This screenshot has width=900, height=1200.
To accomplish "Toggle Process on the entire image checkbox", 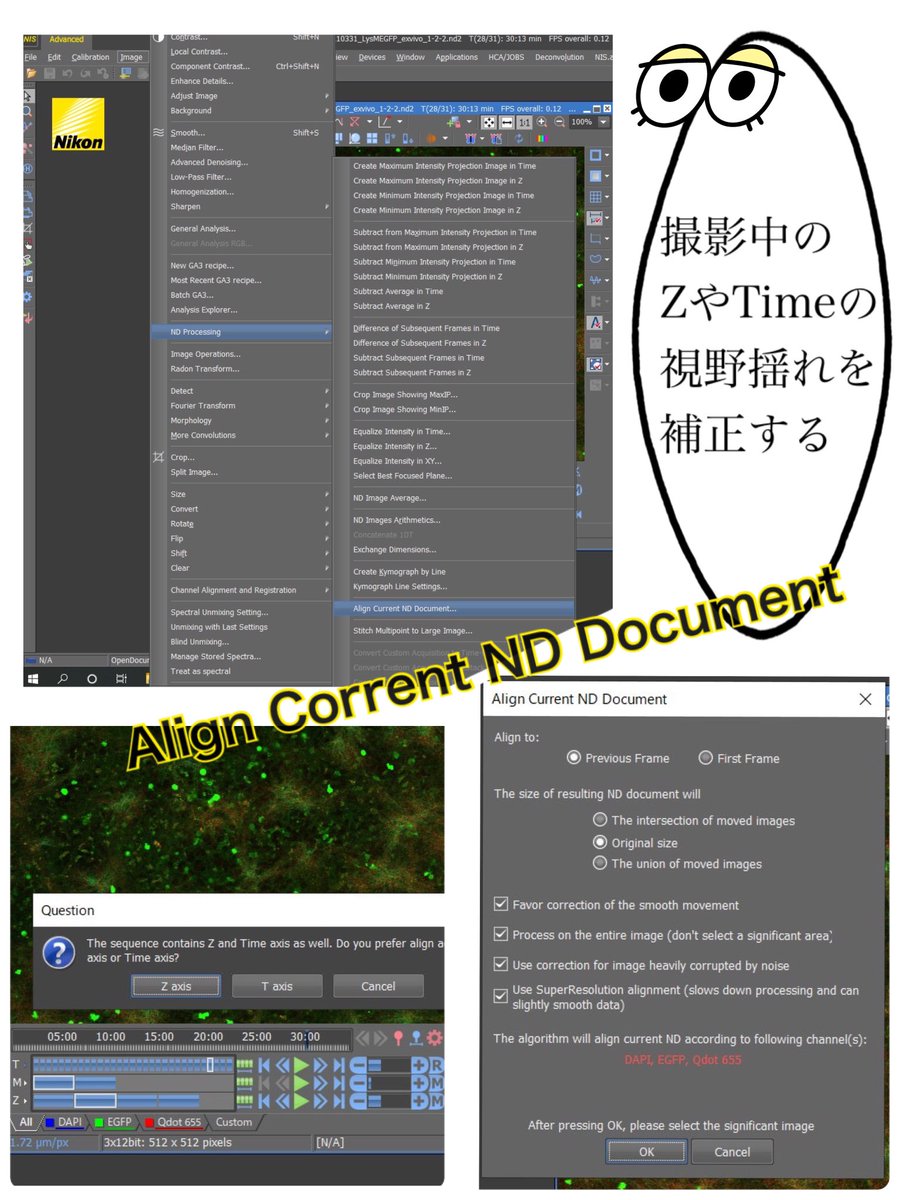I will click(x=501, y=935).
